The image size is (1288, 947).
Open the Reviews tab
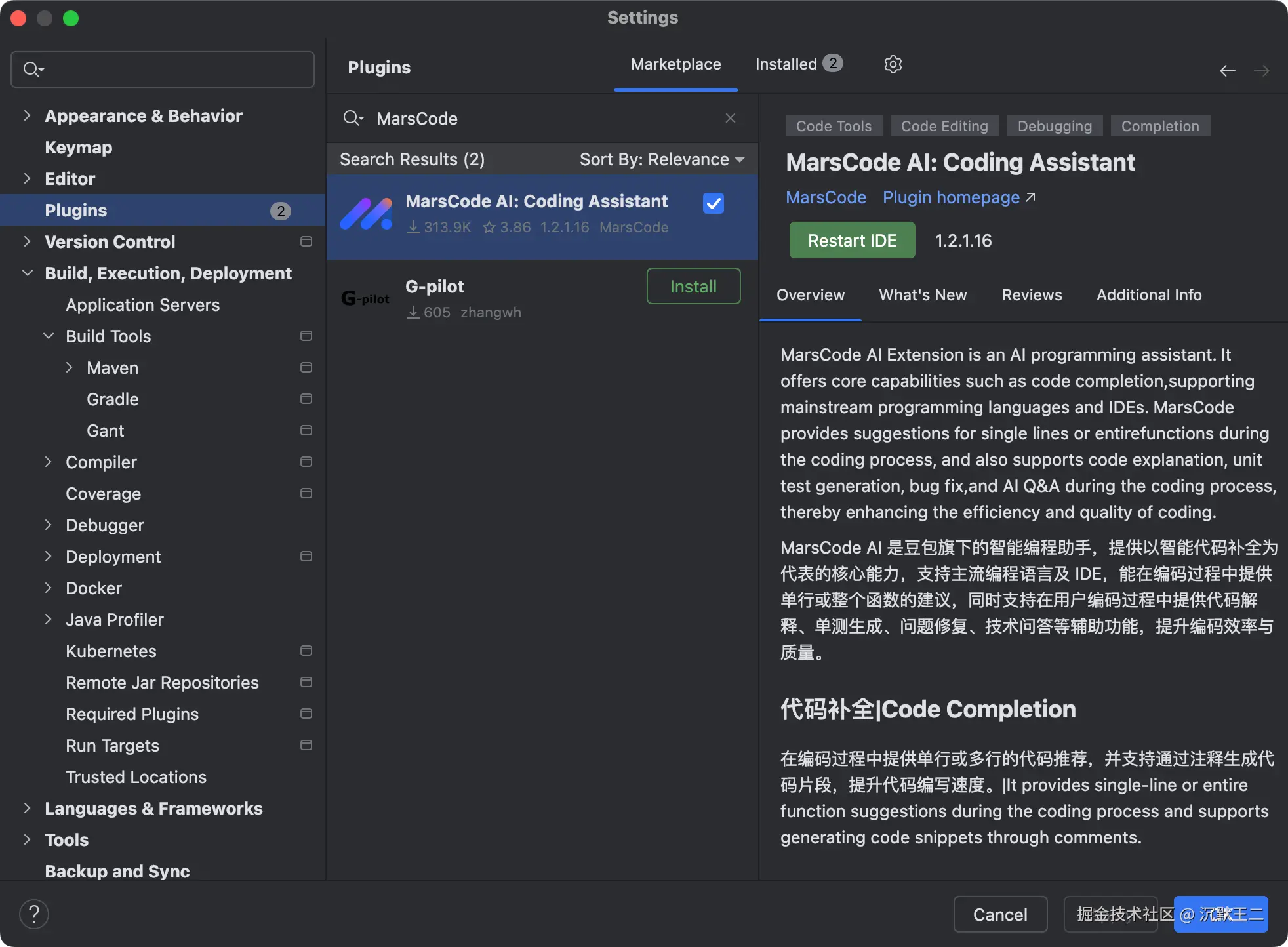[1032, 295]
